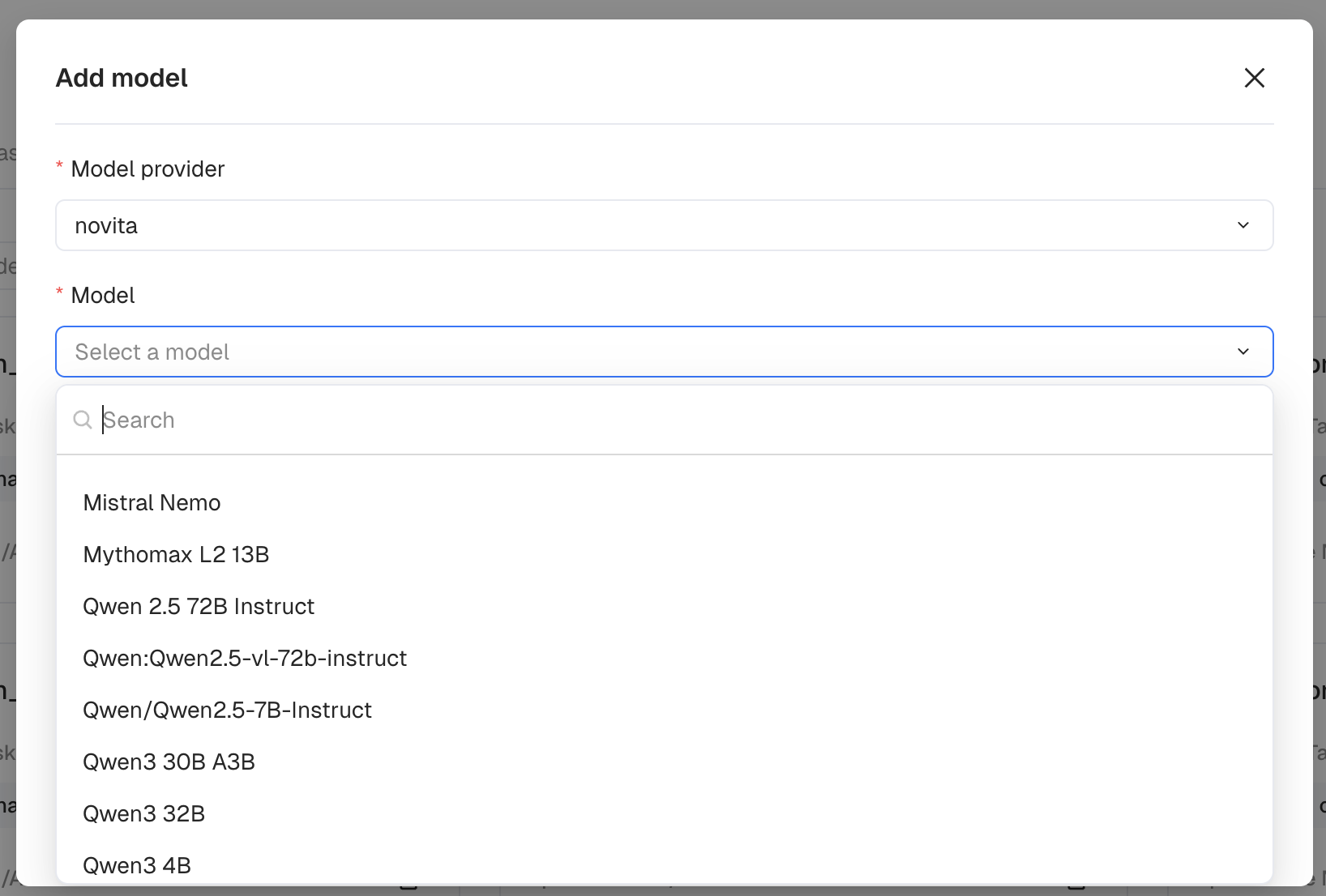The height and width of the screenshot is (896, 1326).
Task: Pick the Qwen3 32B model
Action: pos(664,814)
